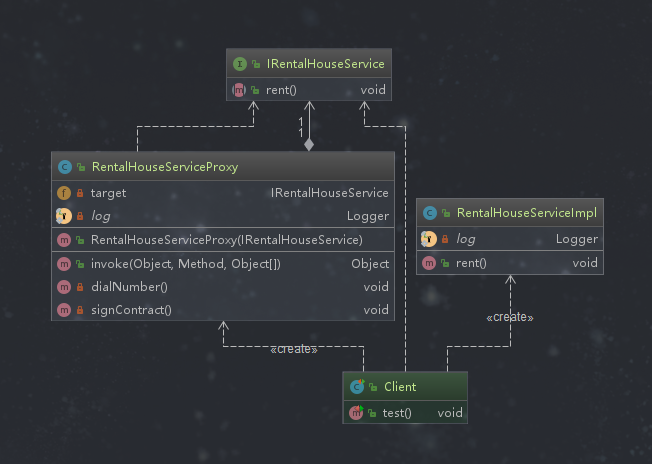The height and width of the screenshot is (464, 652).
Task: Click the «create» label under RentalHouseServiceImpl
Action: tap(510, 317)
